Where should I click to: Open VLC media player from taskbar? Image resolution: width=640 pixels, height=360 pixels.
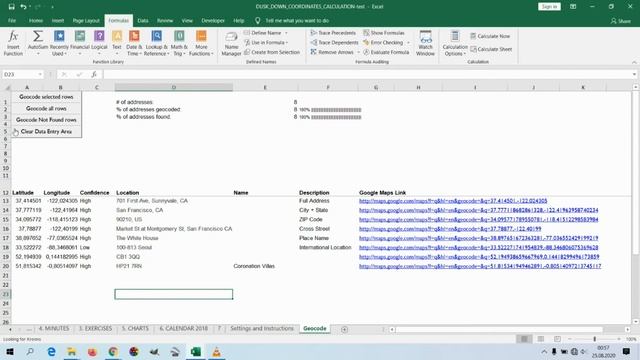(x=216, y=351)
